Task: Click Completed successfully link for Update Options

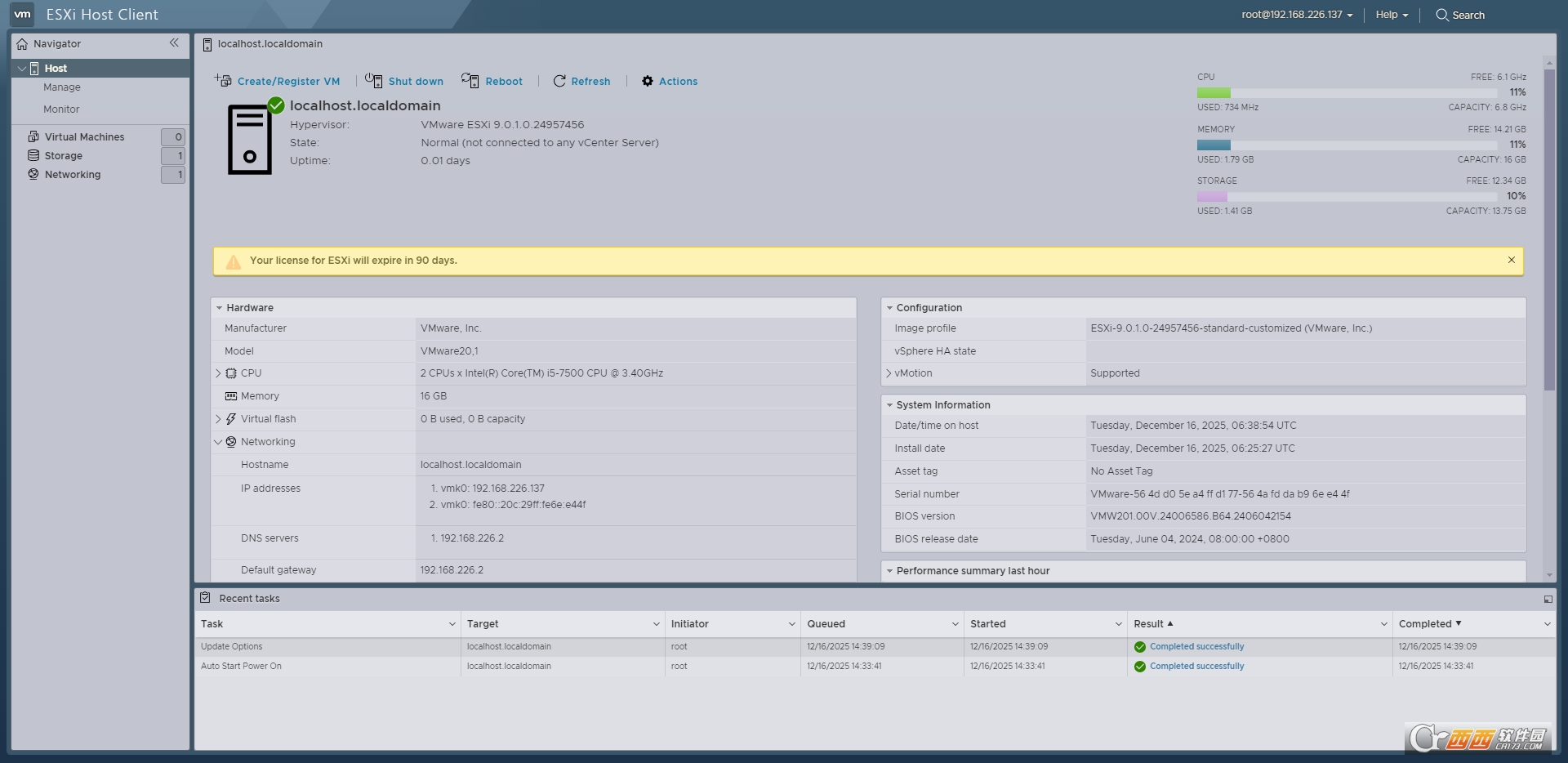Action: point(1196,646)
